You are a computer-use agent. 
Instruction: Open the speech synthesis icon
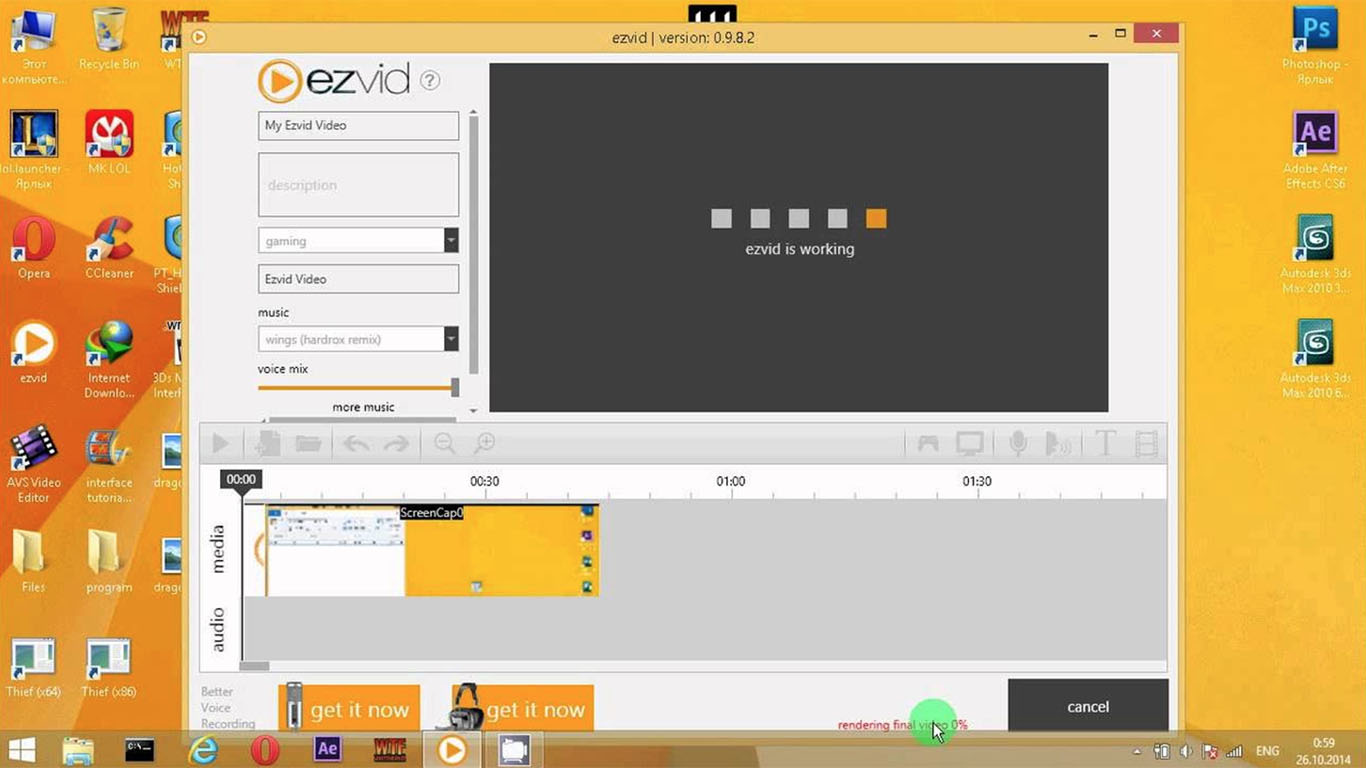[x=1059, y=443]
